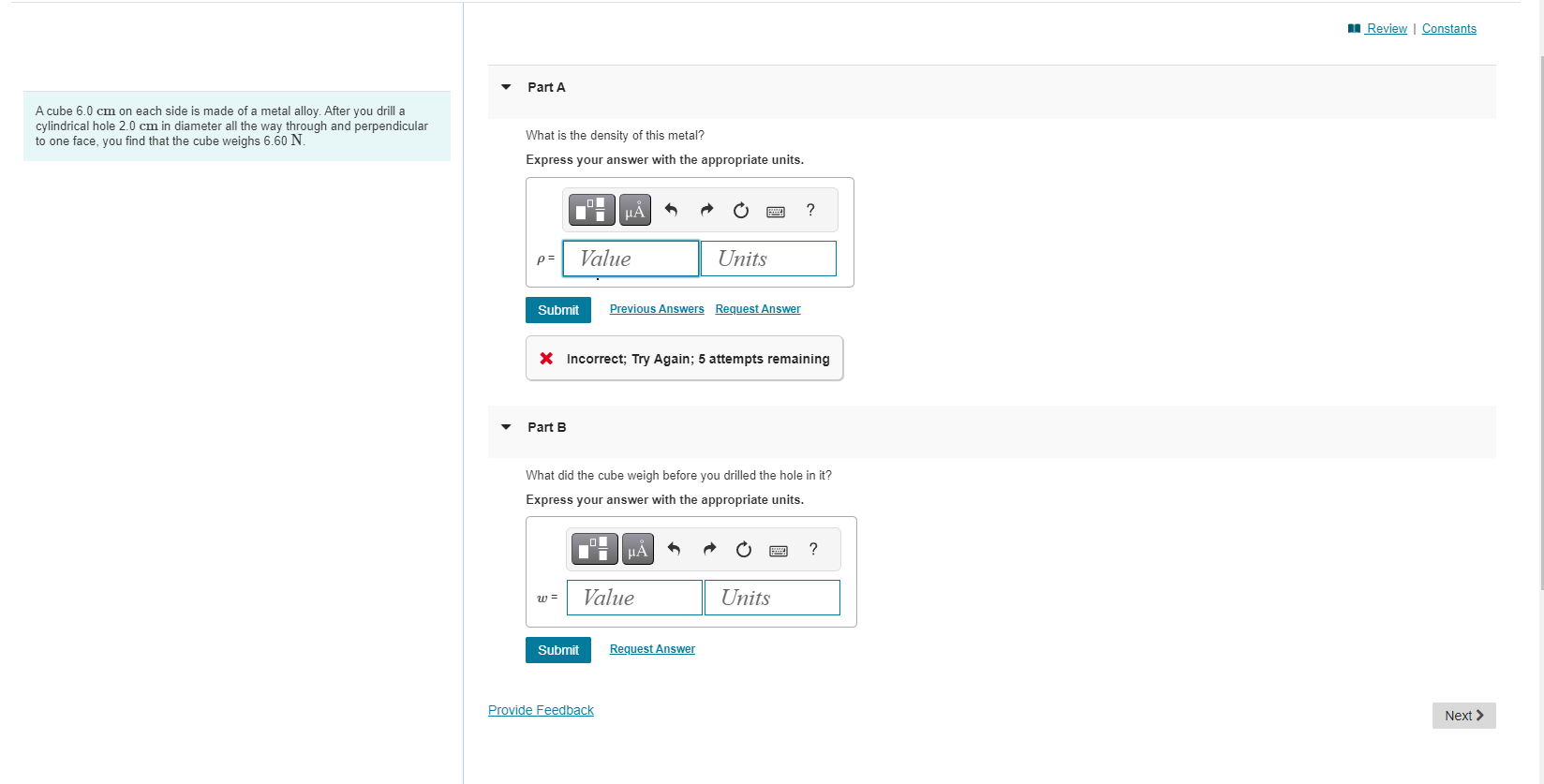Redo edit in Part B toolbar

[x=709, y=549]
